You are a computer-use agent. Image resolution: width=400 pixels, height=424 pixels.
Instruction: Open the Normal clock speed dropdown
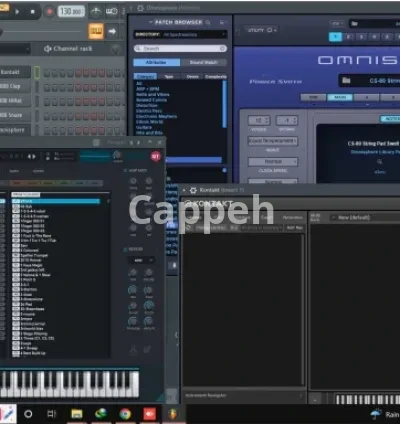click(x=273, y=162)
